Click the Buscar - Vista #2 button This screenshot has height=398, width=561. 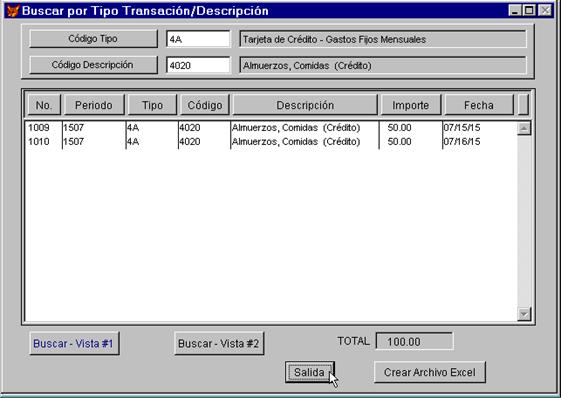[219, 343]
